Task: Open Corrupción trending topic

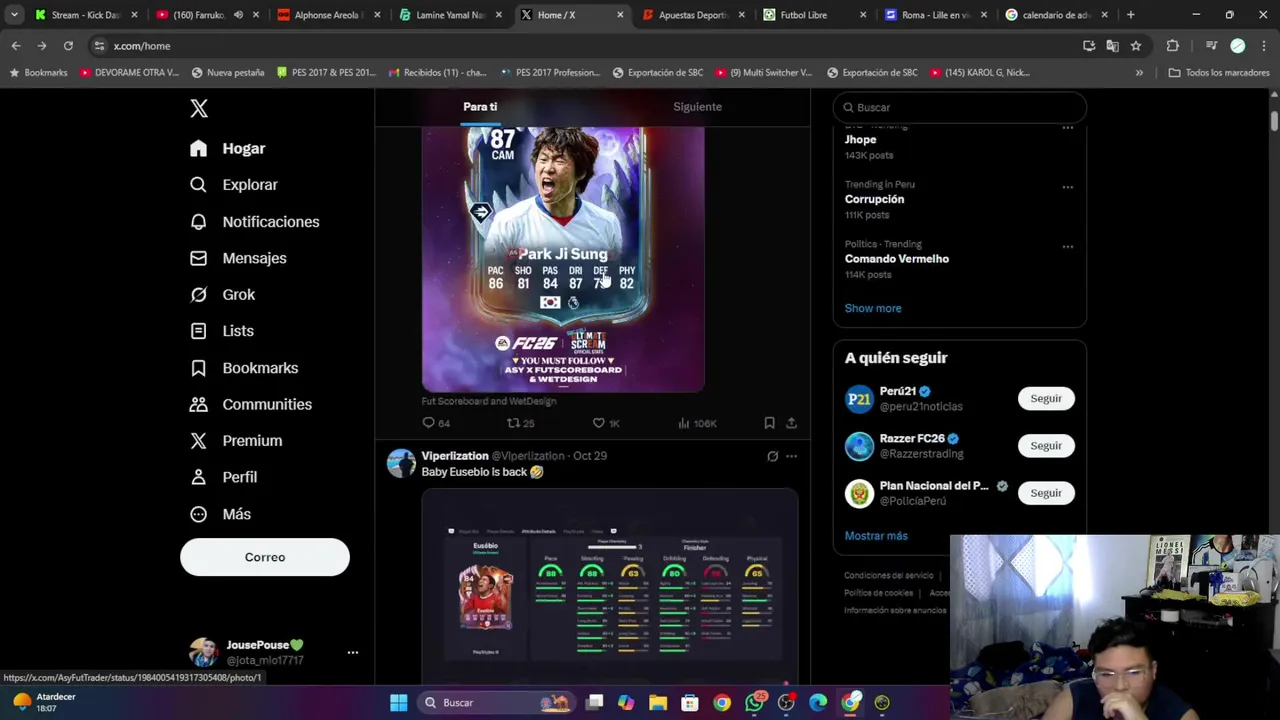Action: pos(874,199)
